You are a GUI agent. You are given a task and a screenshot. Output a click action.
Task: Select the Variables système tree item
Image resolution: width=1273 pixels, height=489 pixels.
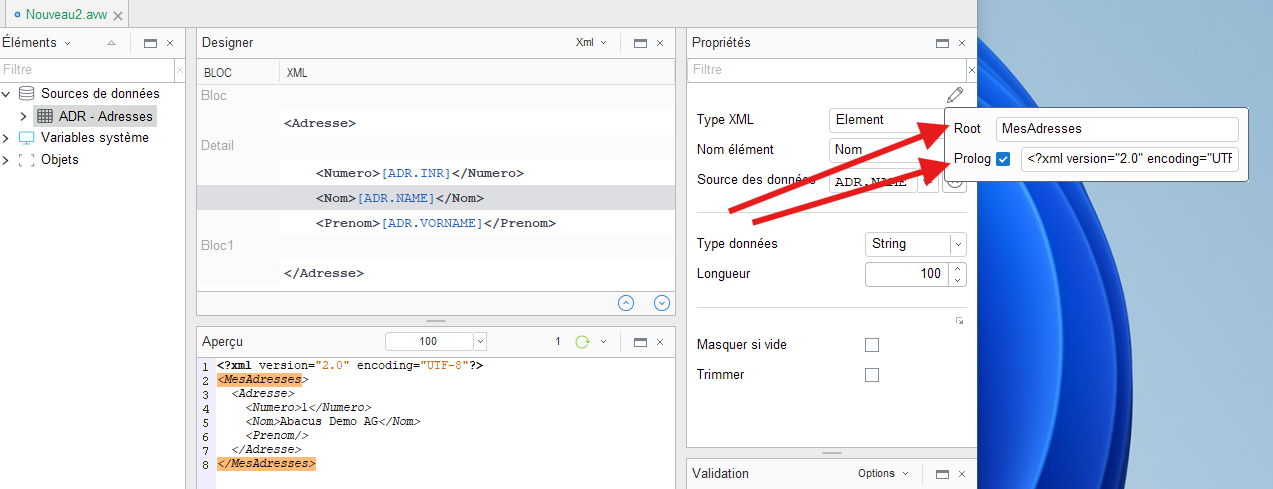pyautogui.click(x=95, y=138)
